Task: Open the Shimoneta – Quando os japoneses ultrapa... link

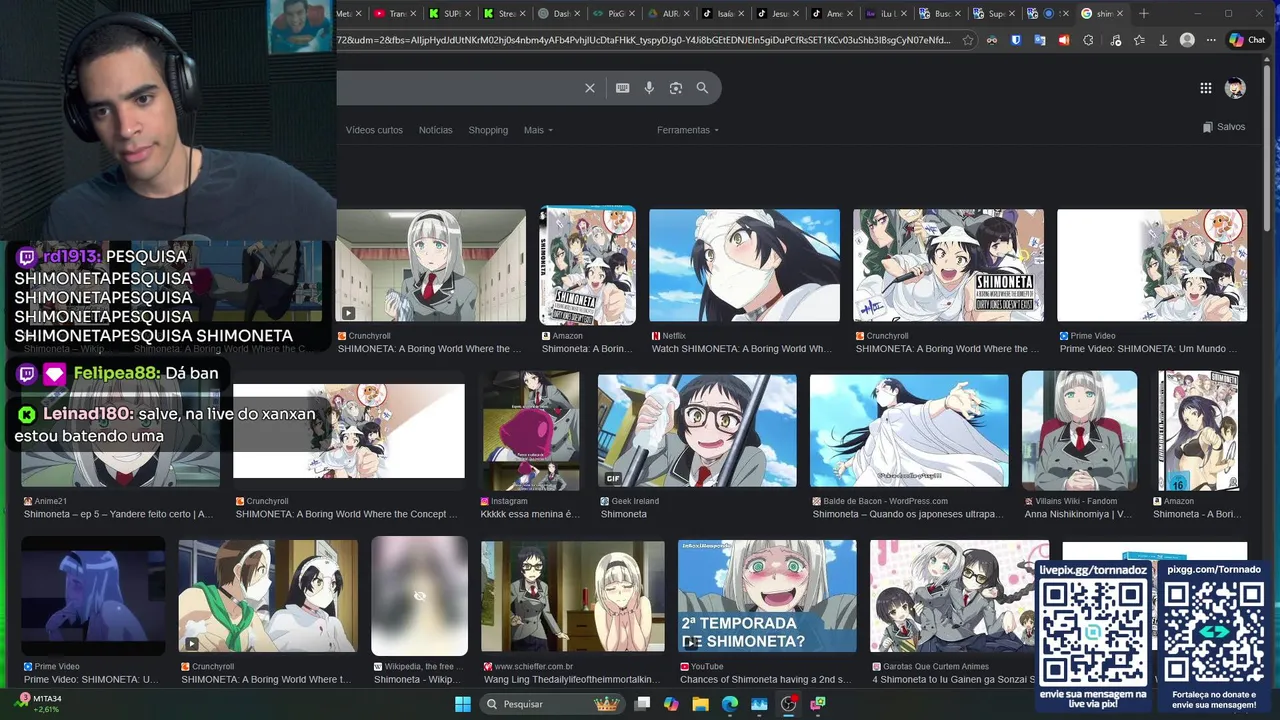Action: (908, 514)
